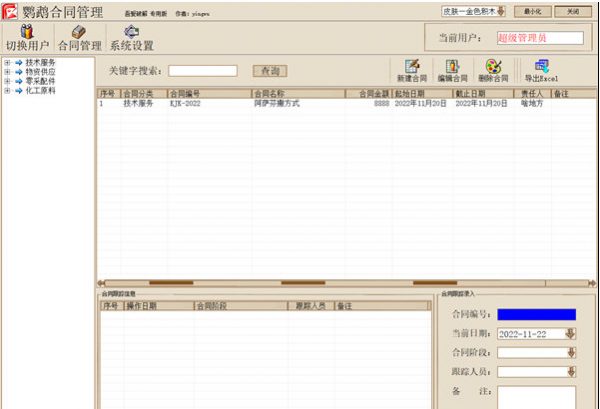Select 物资供应 in category tree
600x409 pixels.
pos(40,72)
